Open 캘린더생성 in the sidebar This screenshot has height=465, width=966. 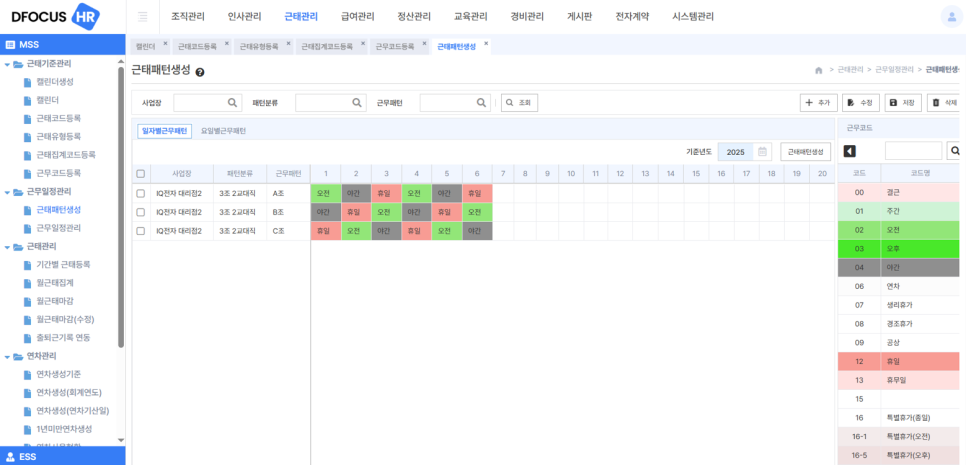coord(55,82)
